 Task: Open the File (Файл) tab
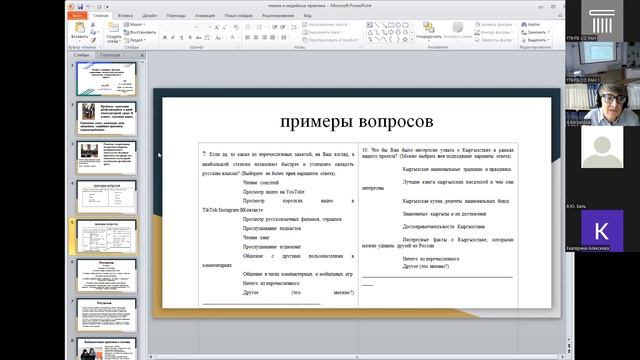click(x=77, y=16)
